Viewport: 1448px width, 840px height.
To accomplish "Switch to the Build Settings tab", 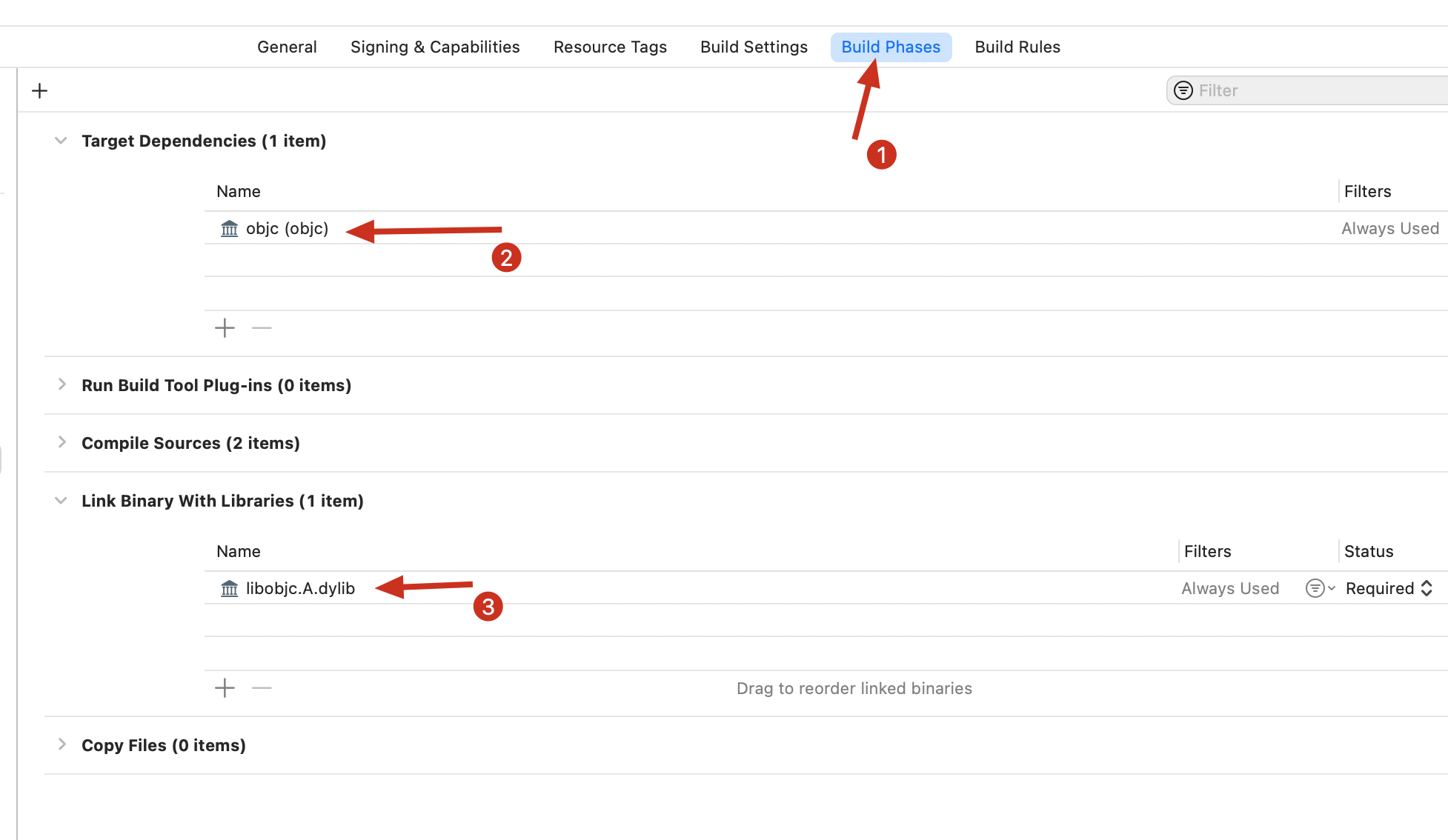I will tap(754, 47).
